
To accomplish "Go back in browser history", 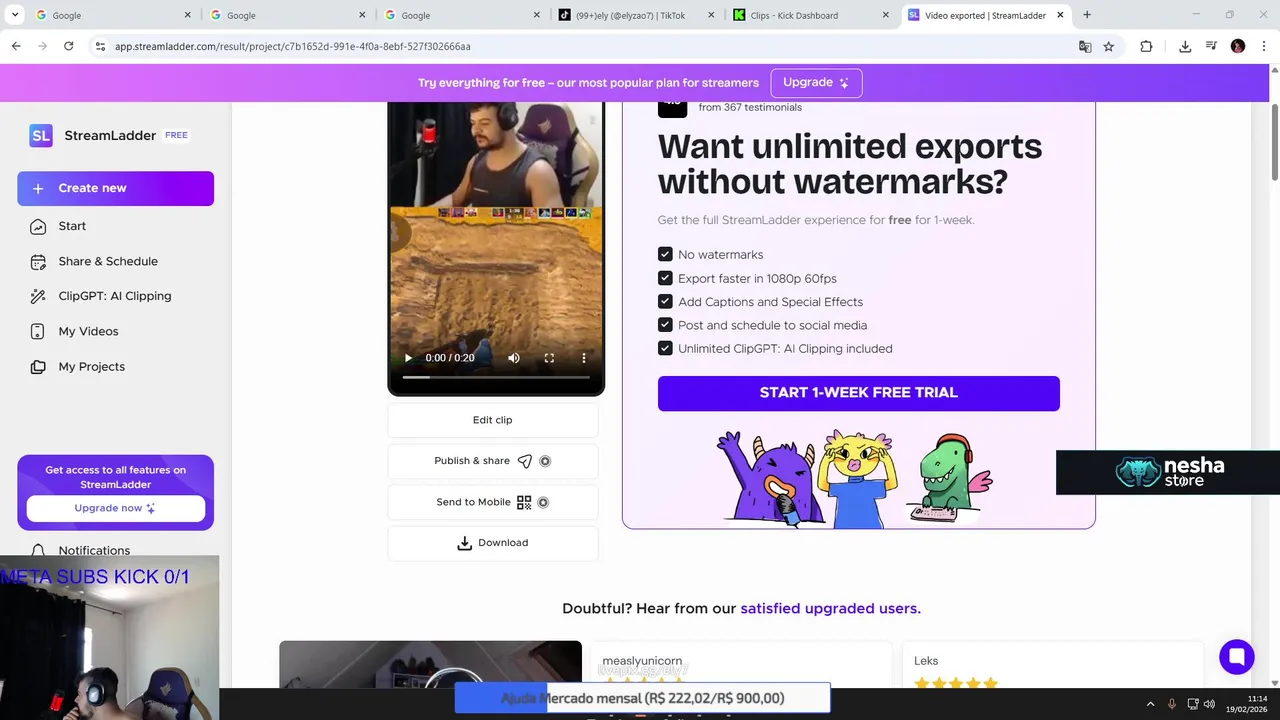I will point(16,46).
